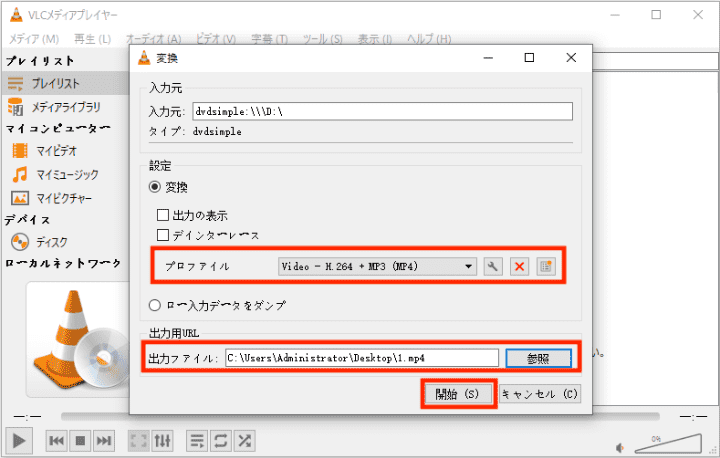Click the volume slider in VLC
The image size is (720, 458).
(668, 443)
